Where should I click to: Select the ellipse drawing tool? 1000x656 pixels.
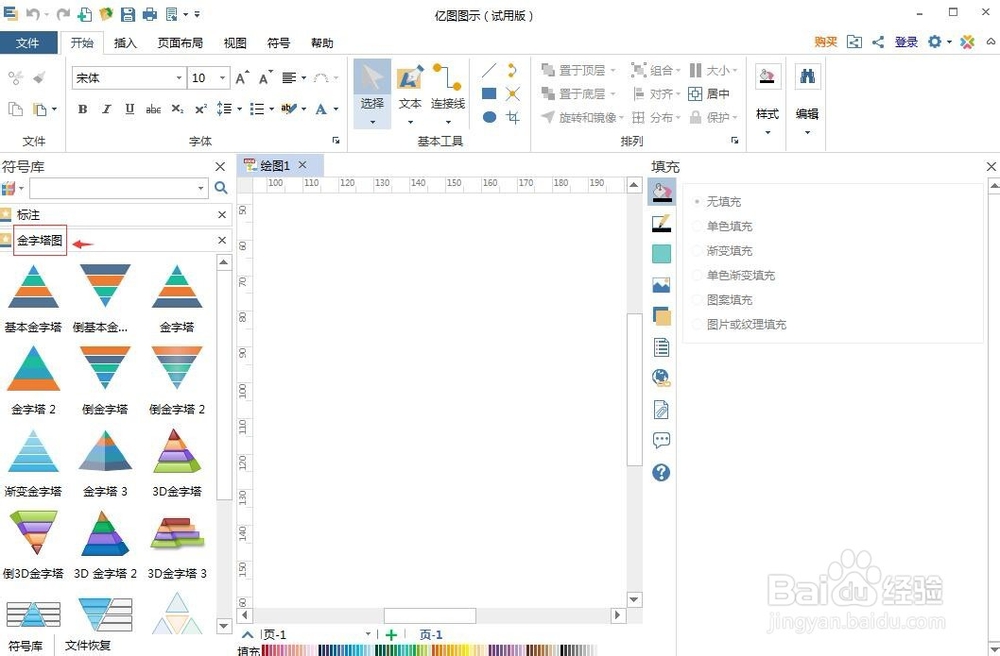coord(487,117)
